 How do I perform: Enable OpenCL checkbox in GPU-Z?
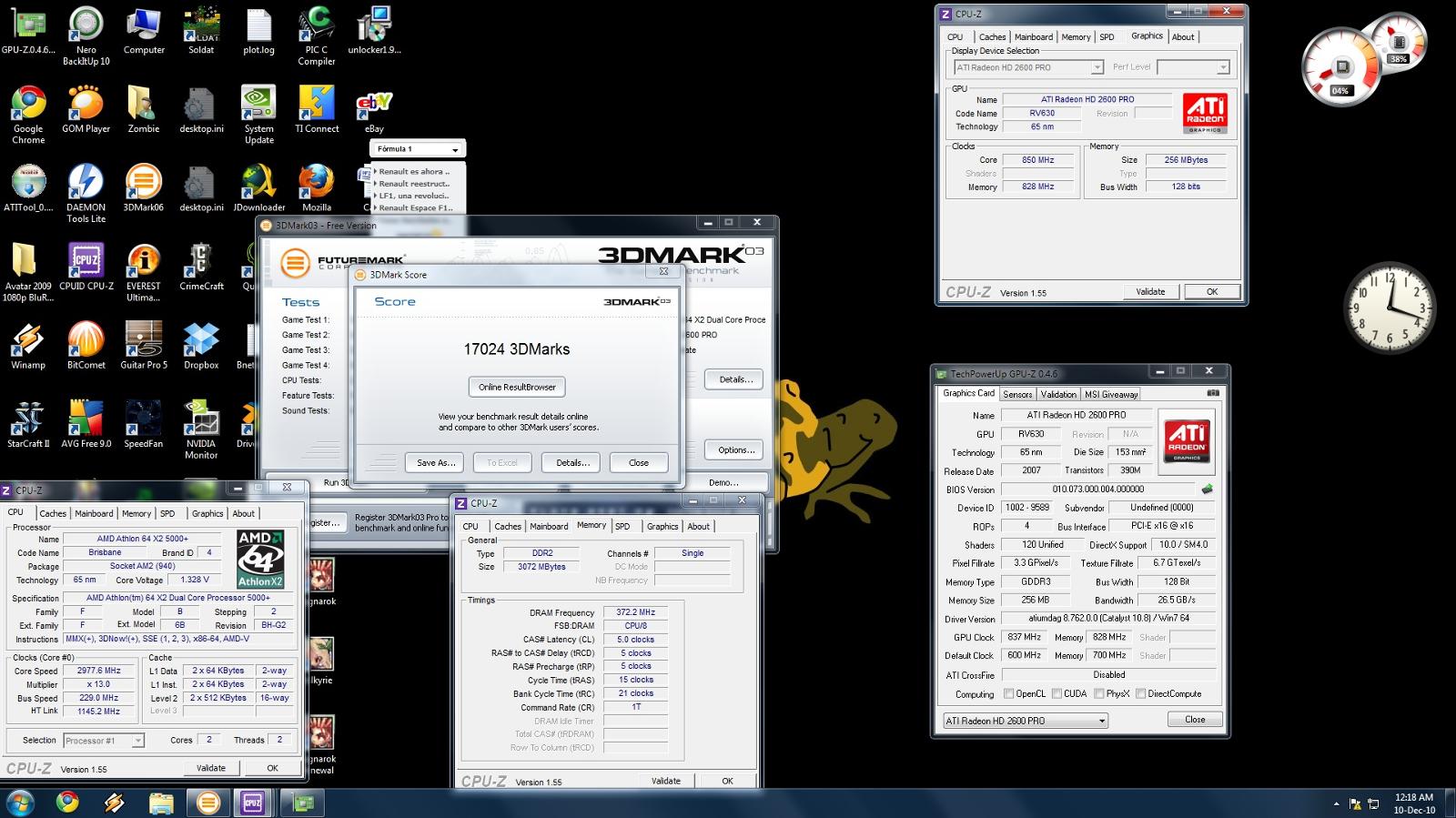1008,693
